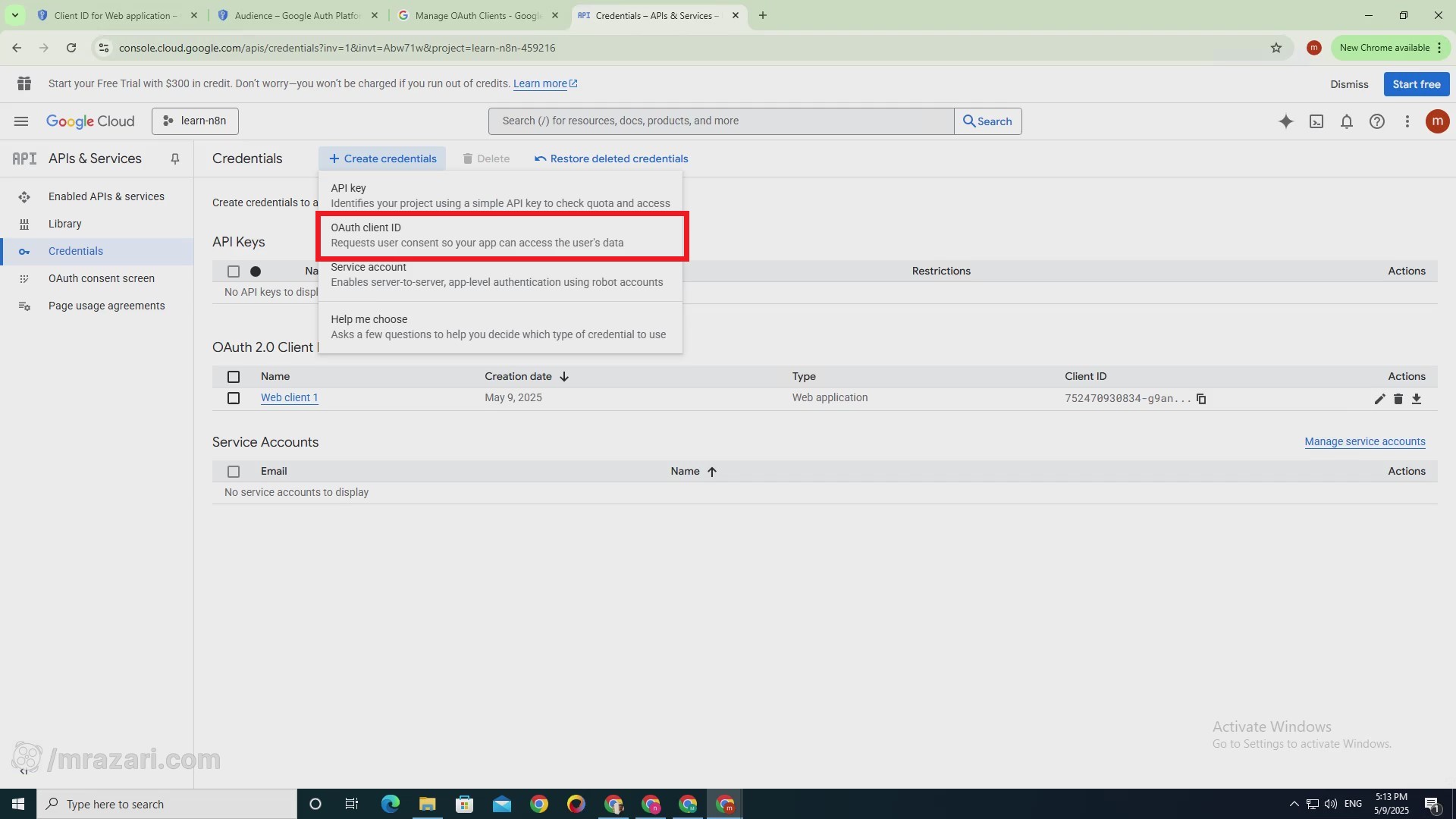Viewport: 1456px width, 819px height.
Task: Open the Manage service accounts link
Action: click(x=1364, y=441)
